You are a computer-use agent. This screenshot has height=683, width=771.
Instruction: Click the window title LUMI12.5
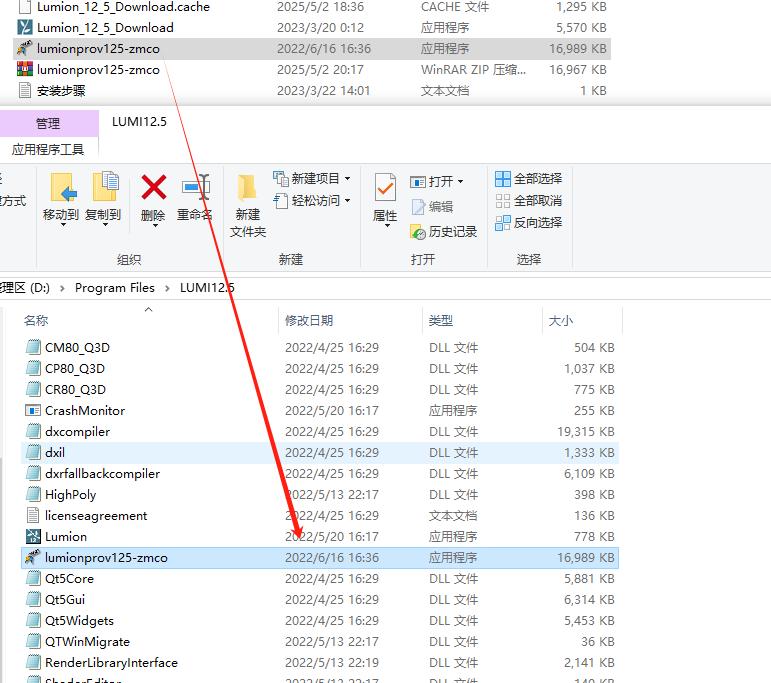pyautogui.click(x=139, y=121)
